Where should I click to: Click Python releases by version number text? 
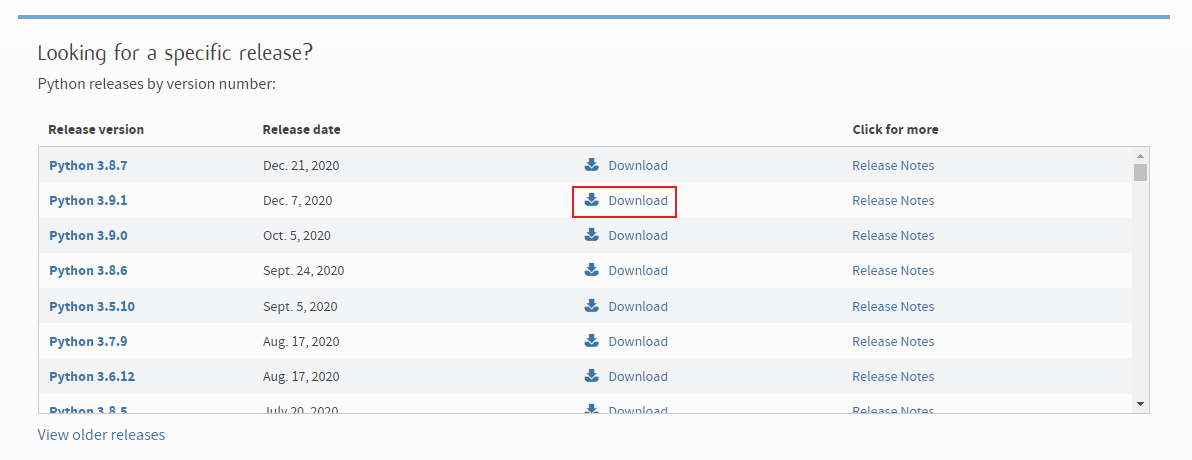click(157, 84)
